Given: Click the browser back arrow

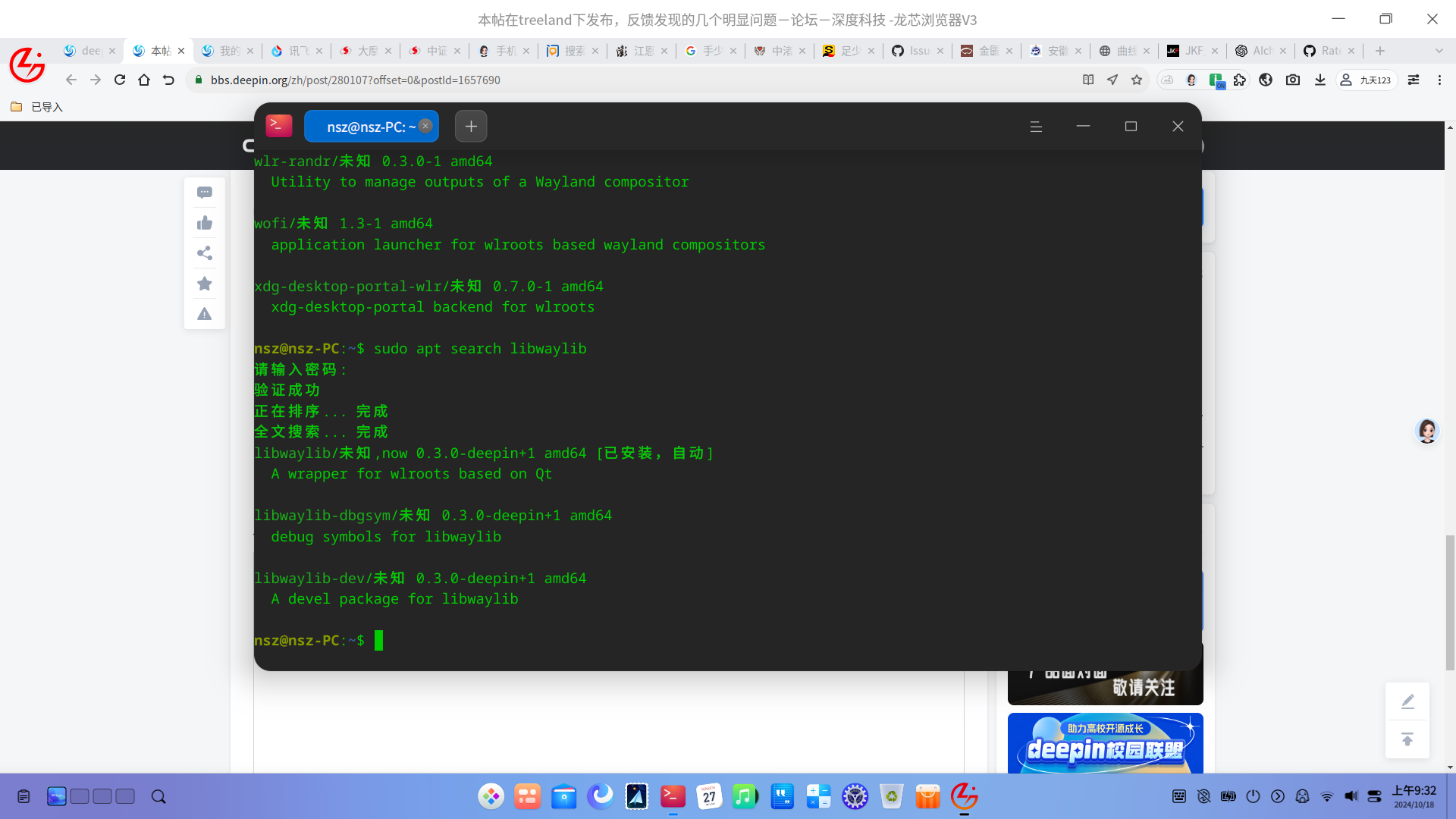Looking at the screenshot, I should (x=71, y=80).
